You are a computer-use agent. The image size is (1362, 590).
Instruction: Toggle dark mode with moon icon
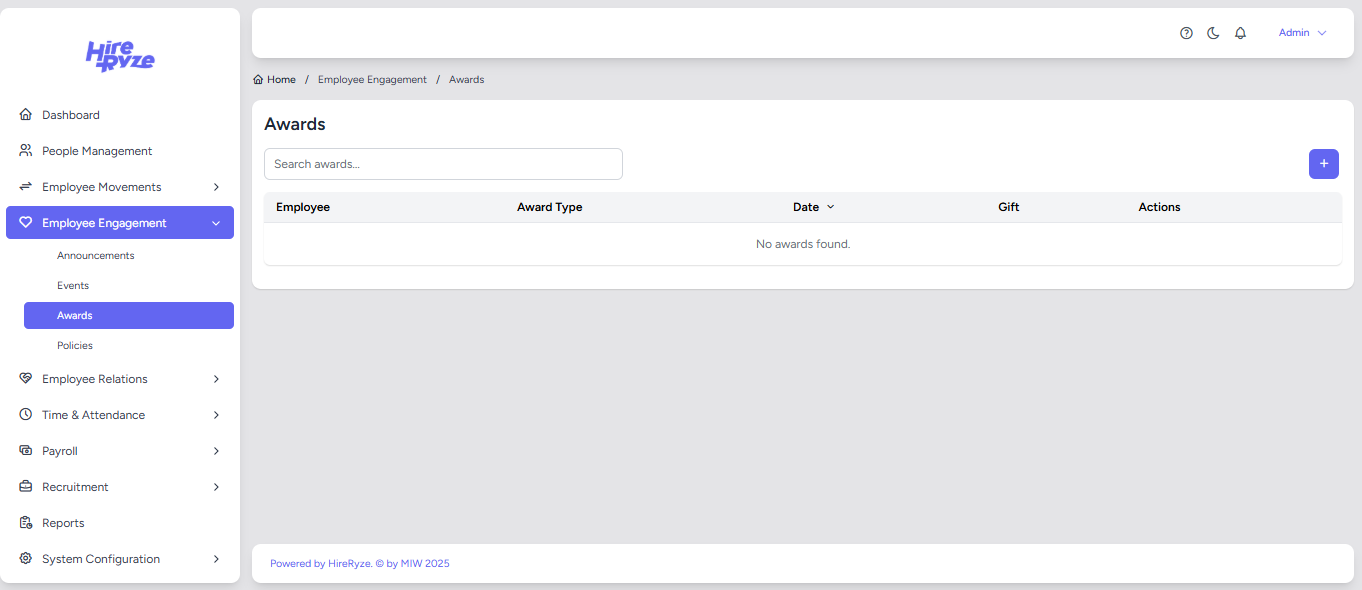(x=1213, y=33)
